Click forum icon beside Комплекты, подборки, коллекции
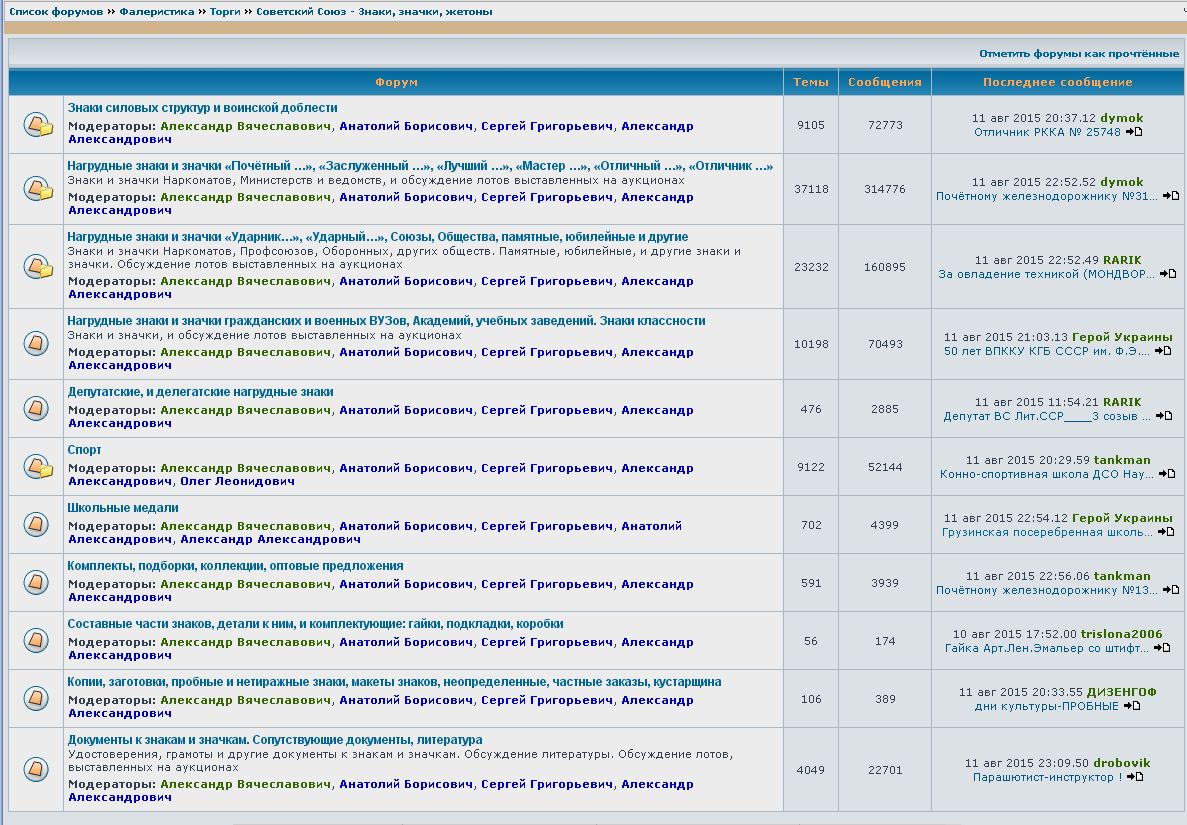The image size is (1187, 825). (x=36, y=583)
